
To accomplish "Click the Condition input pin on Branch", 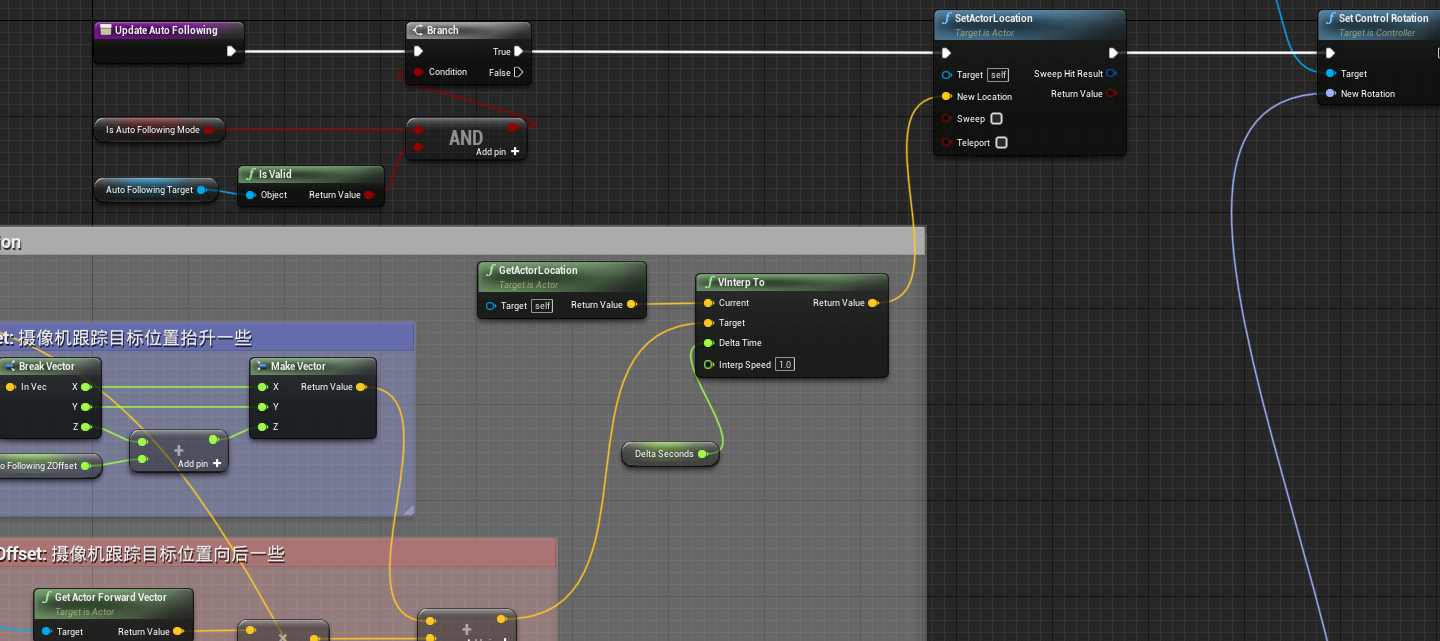I will pos(418,72).
